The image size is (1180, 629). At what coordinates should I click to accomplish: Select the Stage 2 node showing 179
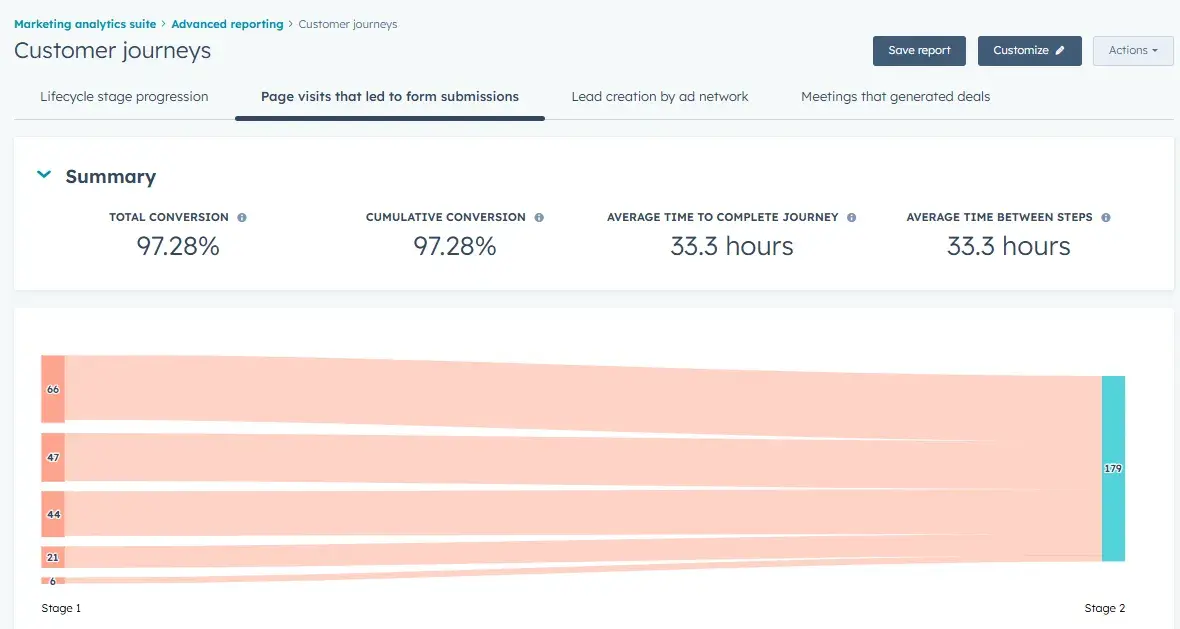pyautogui.click(x=1112, y=468)
